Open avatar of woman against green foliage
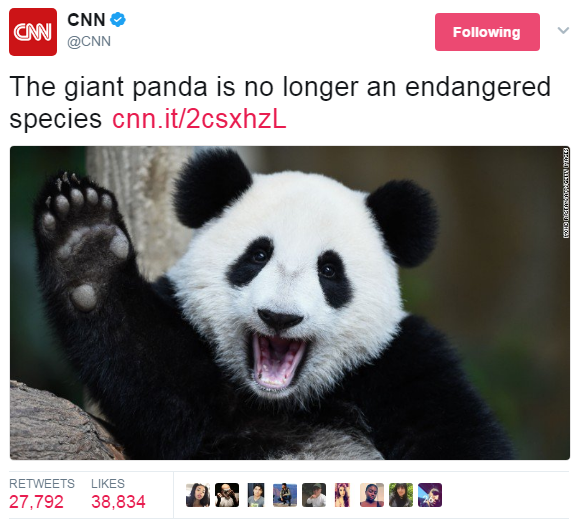 coord(401,495)
